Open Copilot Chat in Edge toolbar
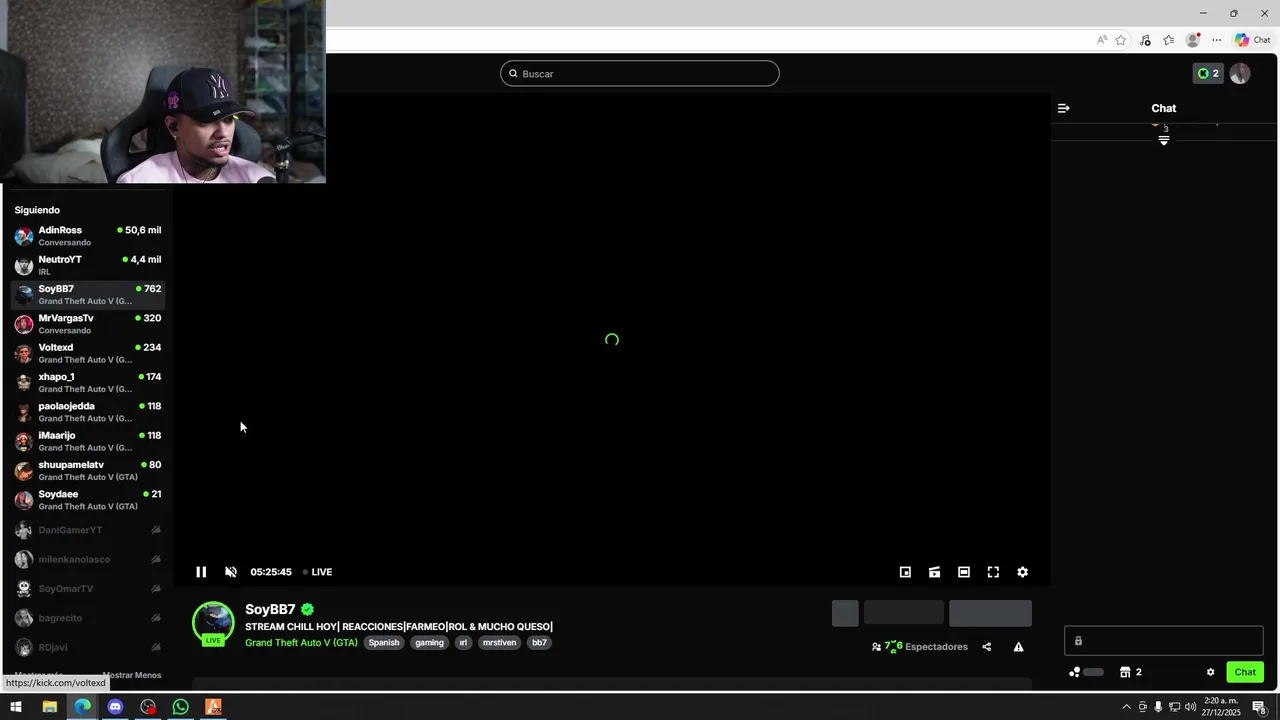The height and width of the screenshot is (720, 1280). click(x=1252, y=40)
